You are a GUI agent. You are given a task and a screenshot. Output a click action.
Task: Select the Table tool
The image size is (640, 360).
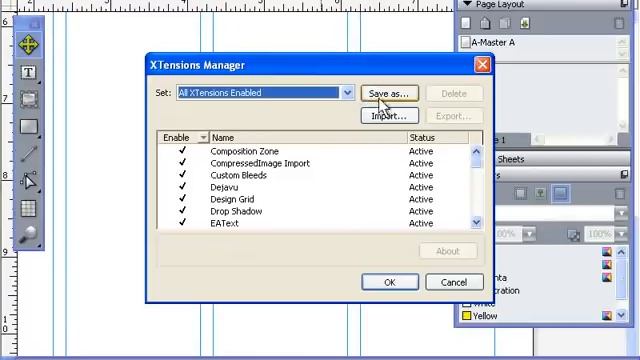click(x=29, y=208)
